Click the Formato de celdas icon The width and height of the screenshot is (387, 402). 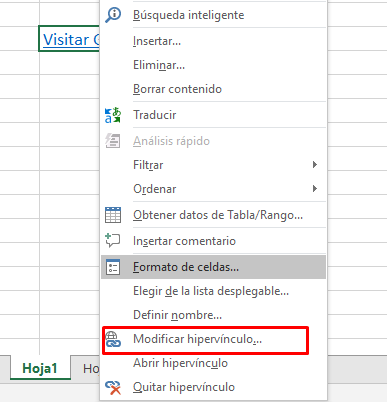(x=113, y=267)
